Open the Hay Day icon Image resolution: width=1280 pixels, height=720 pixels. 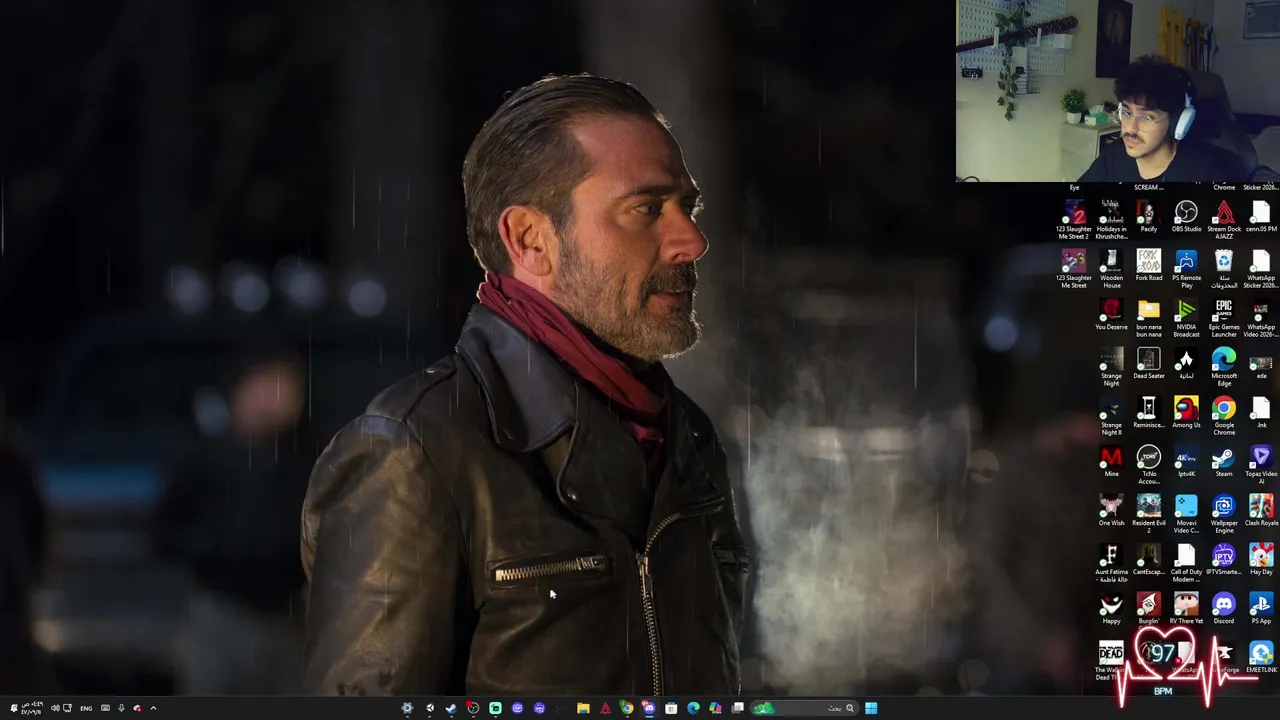point(1261,559)
